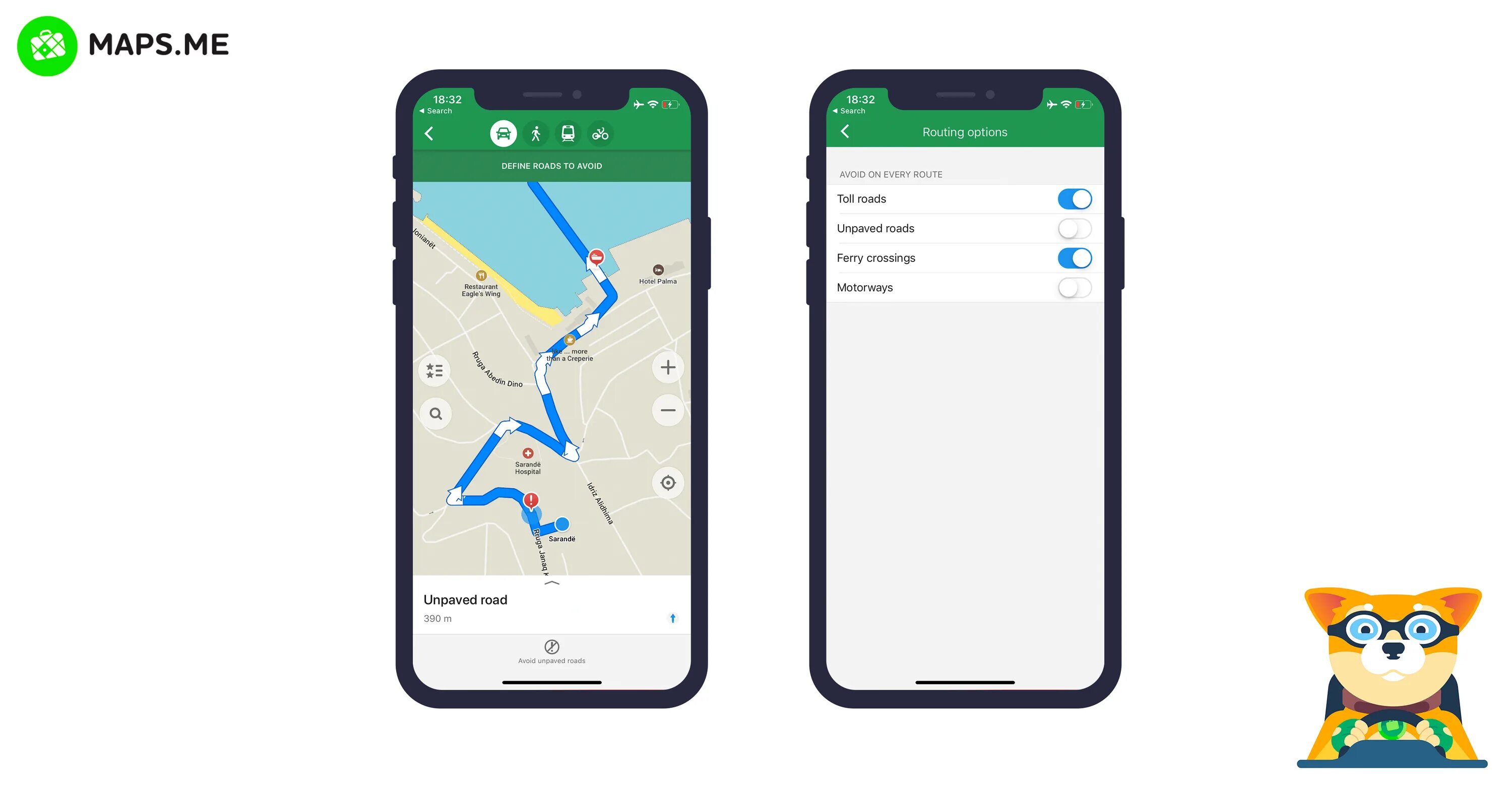This screenshot has height=786, width=1512.
Task: Go back from route planning screen
Action: 429,132
